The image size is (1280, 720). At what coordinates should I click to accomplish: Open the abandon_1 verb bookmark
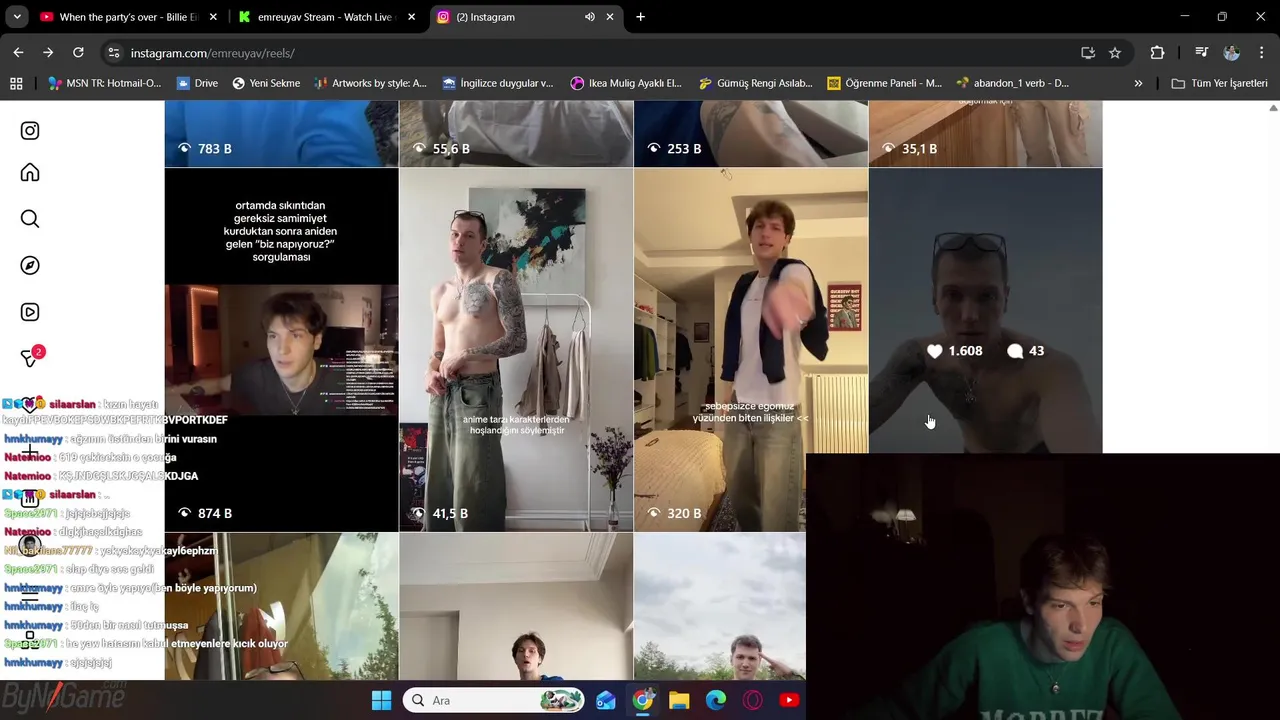click(1013, 83)
